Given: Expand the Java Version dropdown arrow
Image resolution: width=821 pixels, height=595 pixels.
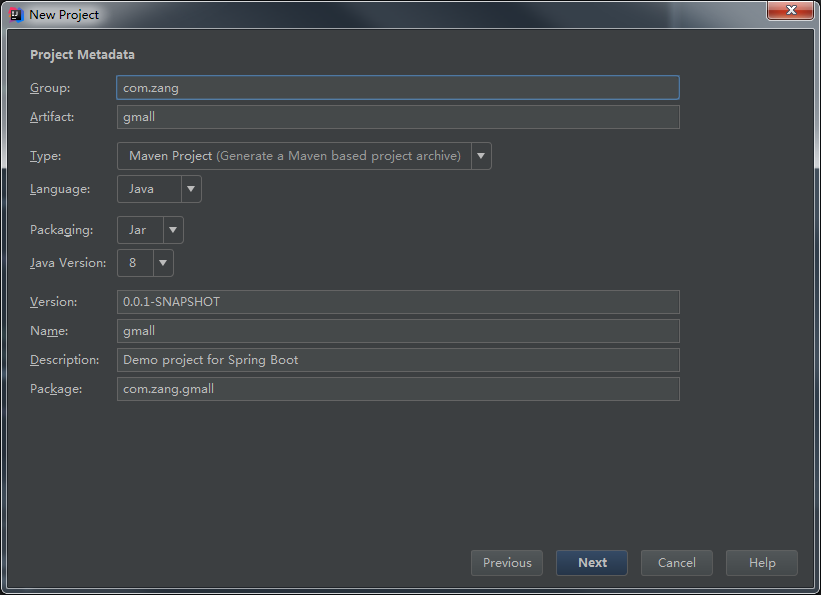Looking at the screenshot, I should click(x=163, y=263).
